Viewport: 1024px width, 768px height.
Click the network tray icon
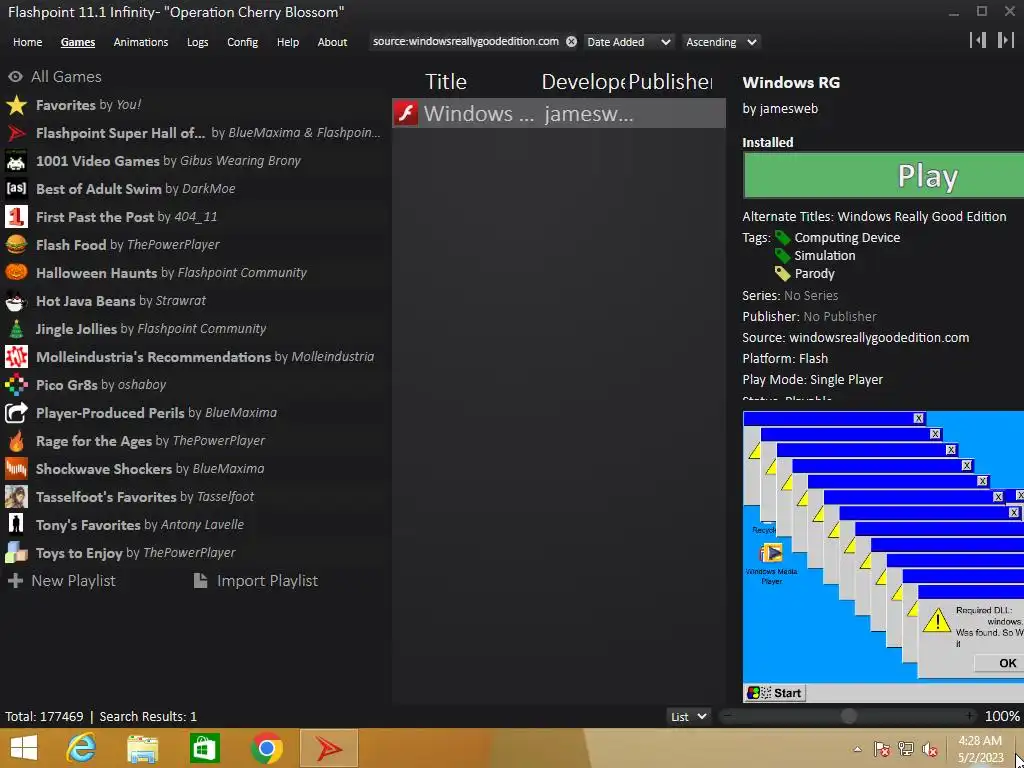[x=906, y=749]
